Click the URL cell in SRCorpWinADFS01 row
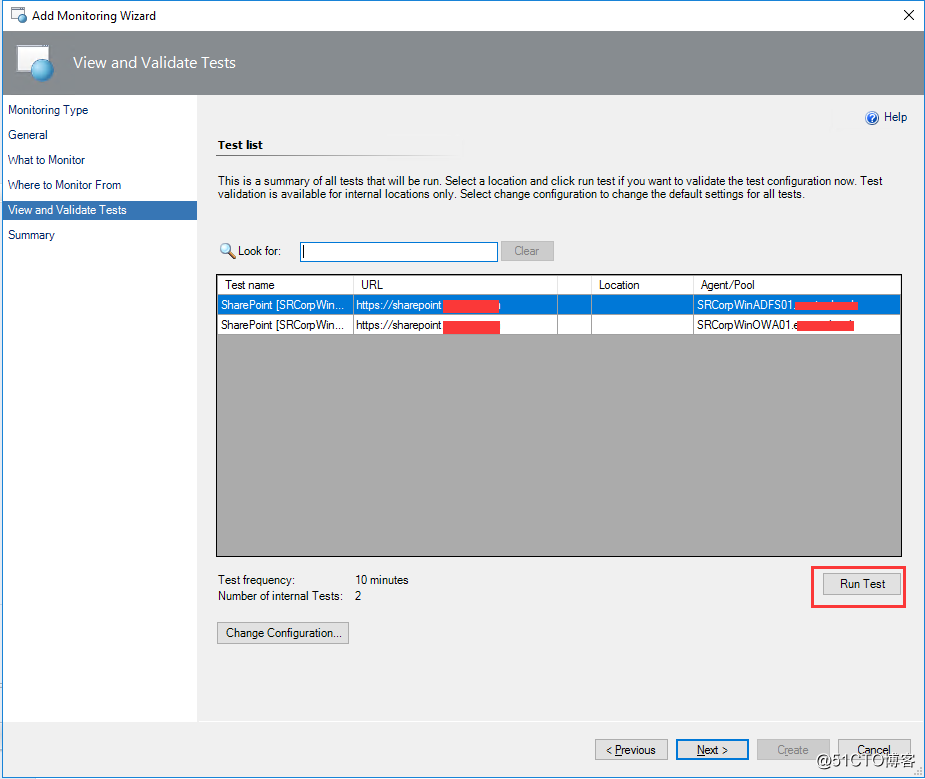The image size is (925, 779). pyautogui.click(x=455, y=305)
